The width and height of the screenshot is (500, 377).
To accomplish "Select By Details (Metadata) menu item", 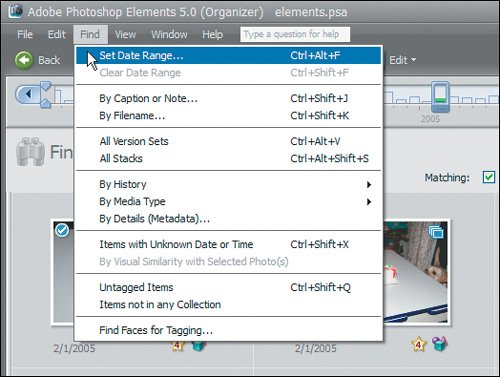I will point(229,219).
